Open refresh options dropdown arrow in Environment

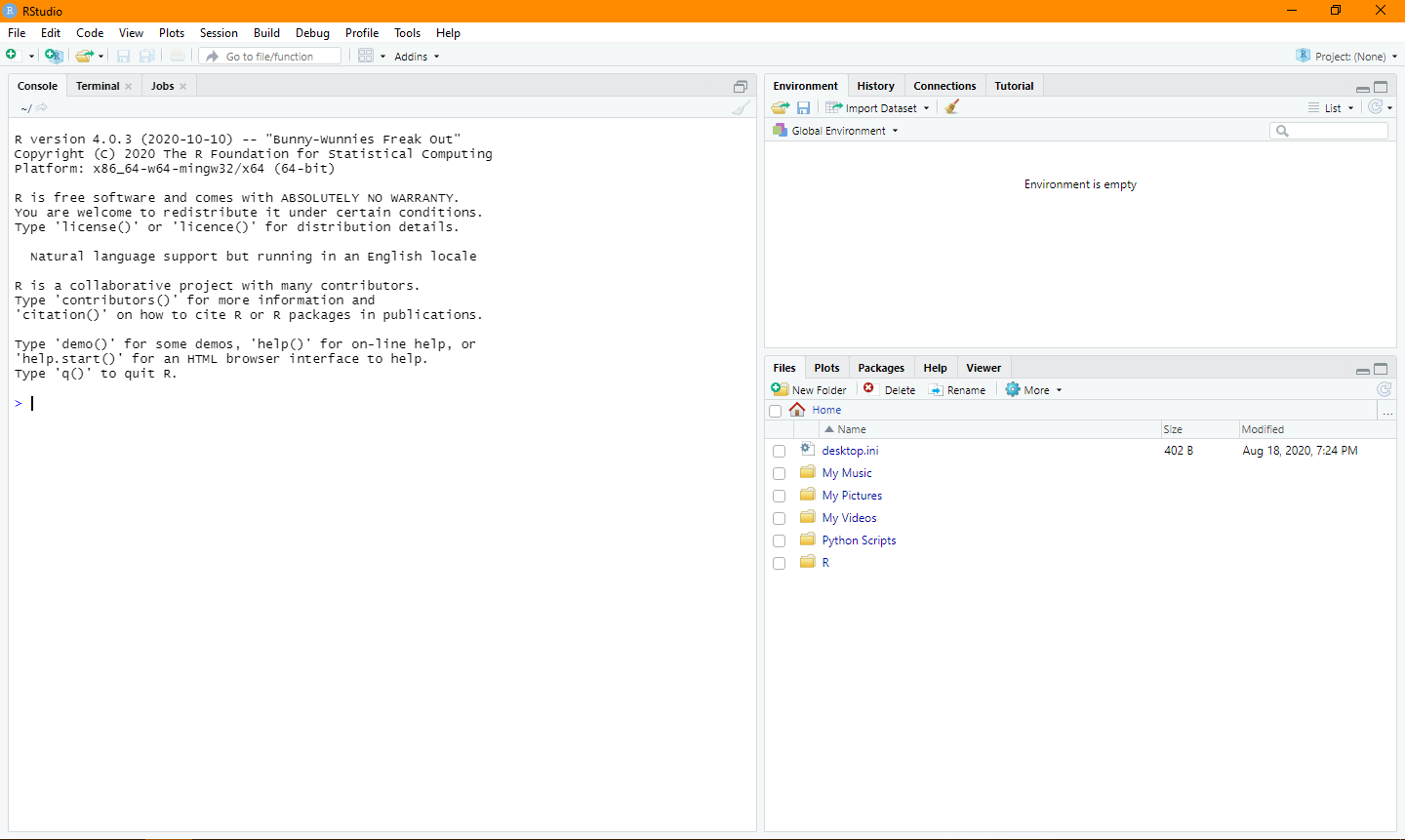(x=1390, y=108)
